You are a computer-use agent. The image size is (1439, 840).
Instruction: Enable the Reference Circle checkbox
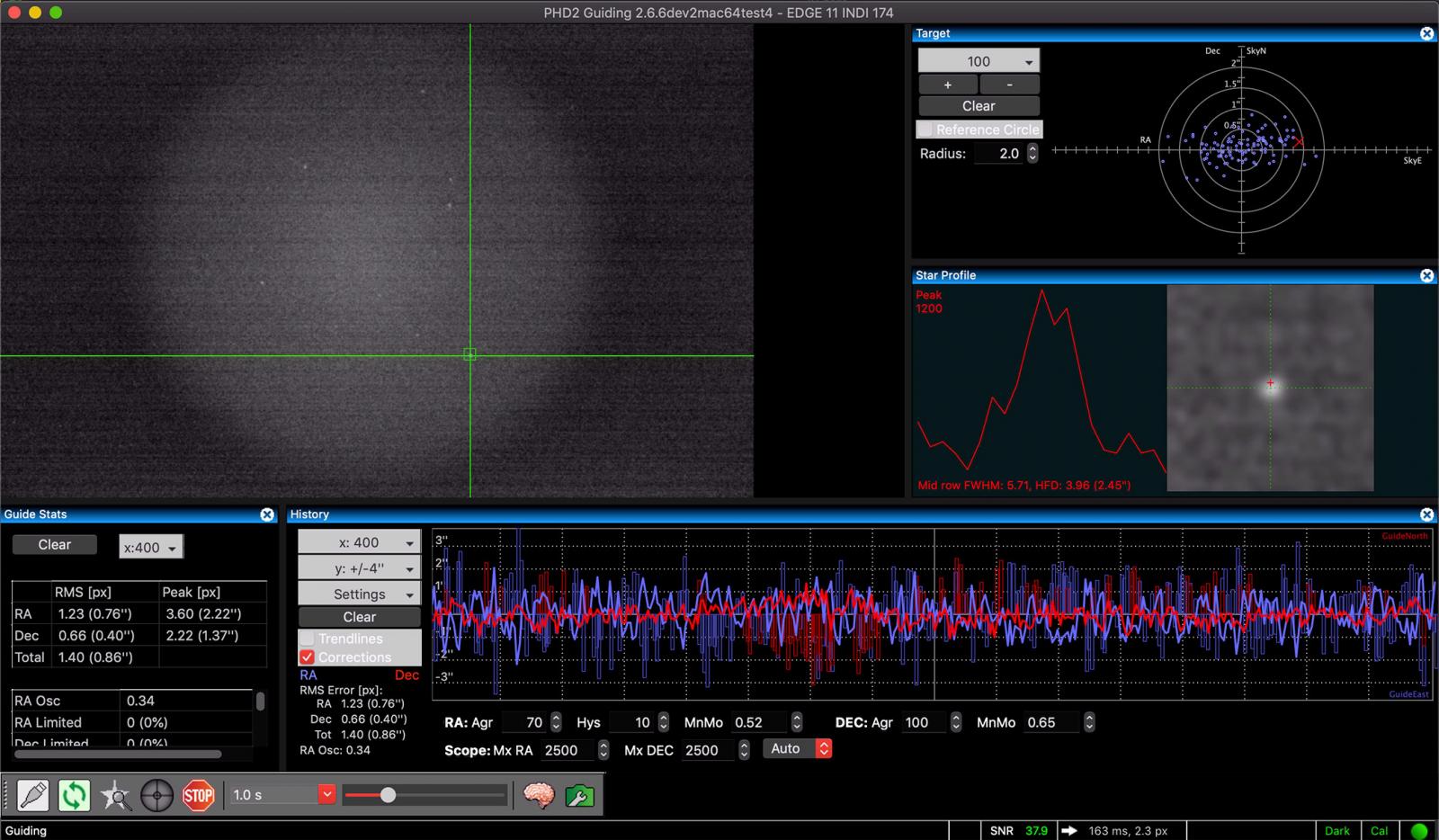(925, 130)
